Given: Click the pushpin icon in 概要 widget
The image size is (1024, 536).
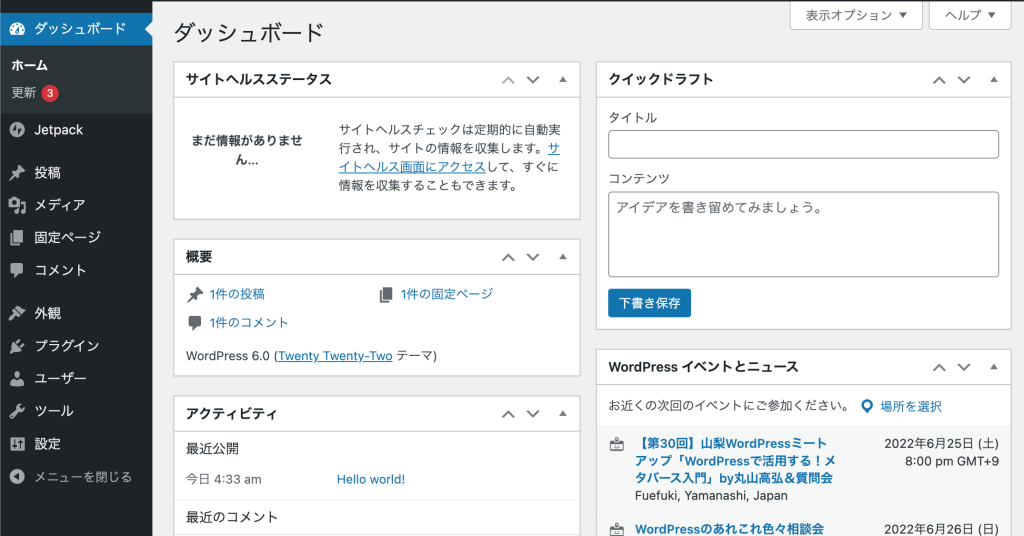Looking at the screenshot, I should (x=195, y=295).
